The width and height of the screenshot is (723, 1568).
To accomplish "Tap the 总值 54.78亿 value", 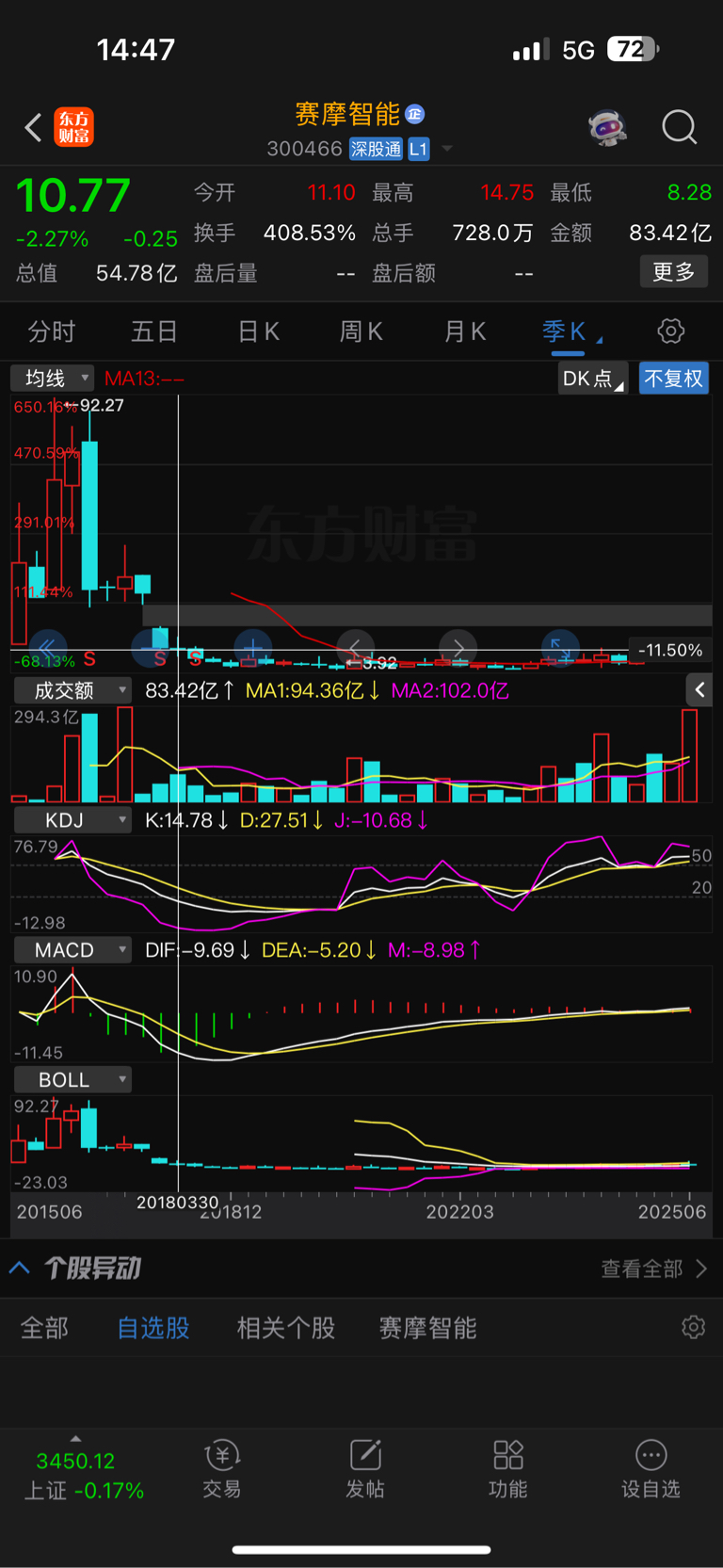I will pos(137,273).
